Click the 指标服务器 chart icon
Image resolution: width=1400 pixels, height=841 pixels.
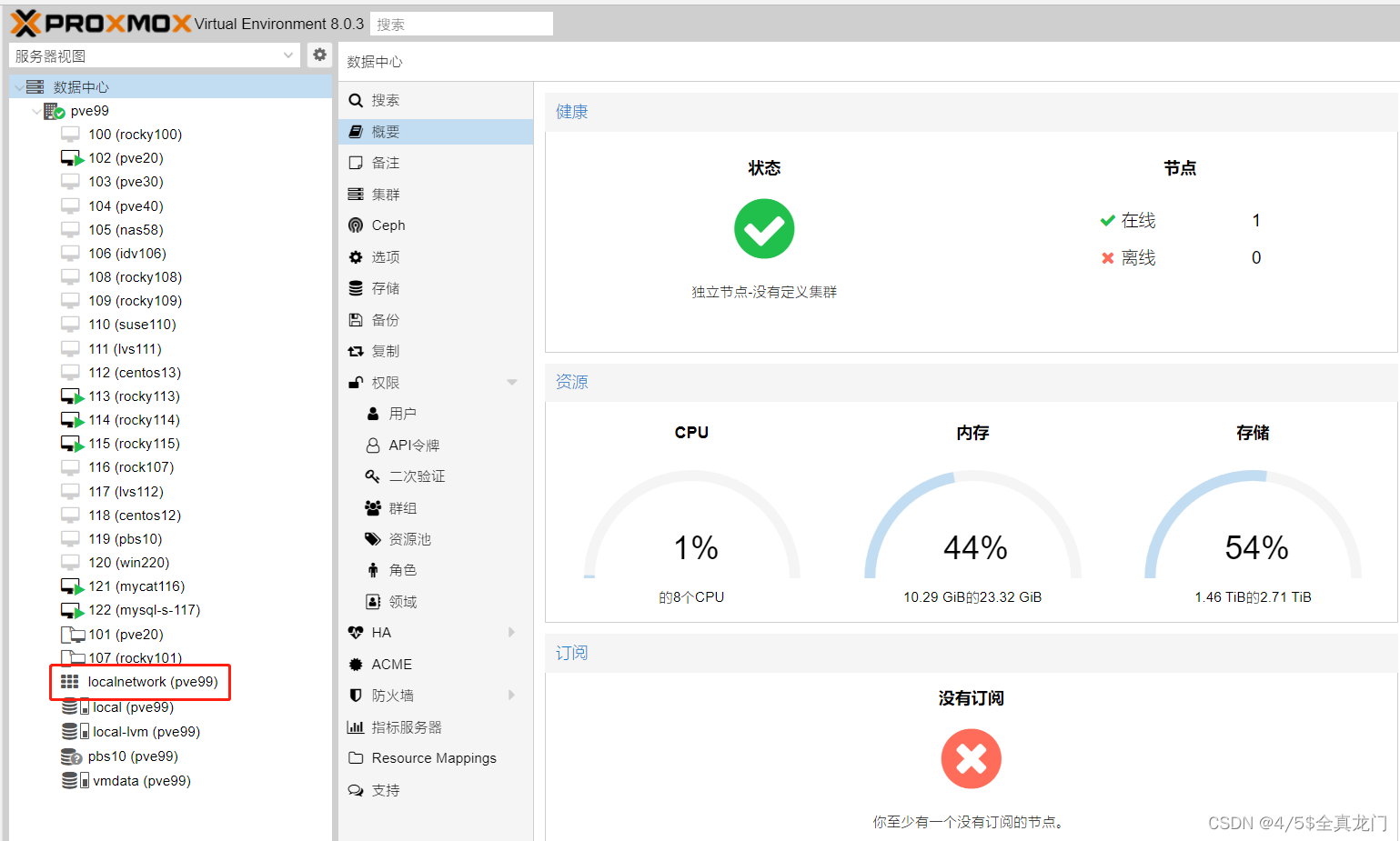coord(356,727)
